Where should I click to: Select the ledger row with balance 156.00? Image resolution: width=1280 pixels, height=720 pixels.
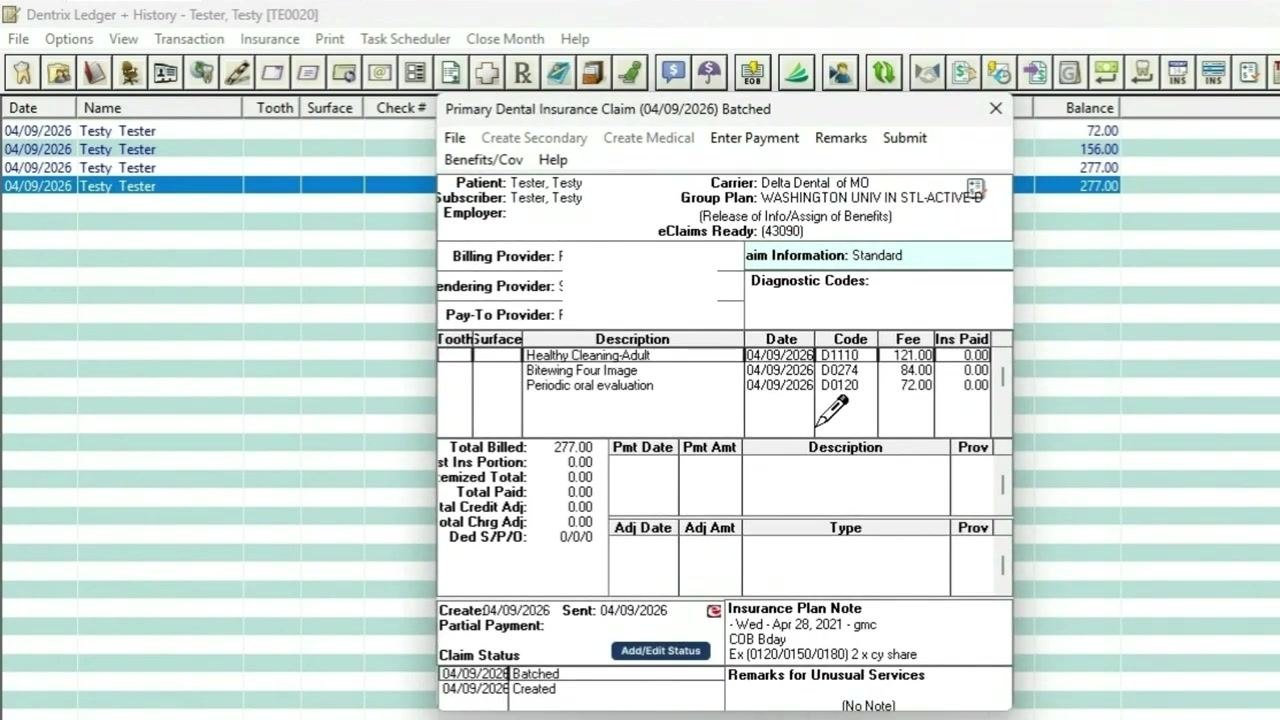click(x=560, y=149)
